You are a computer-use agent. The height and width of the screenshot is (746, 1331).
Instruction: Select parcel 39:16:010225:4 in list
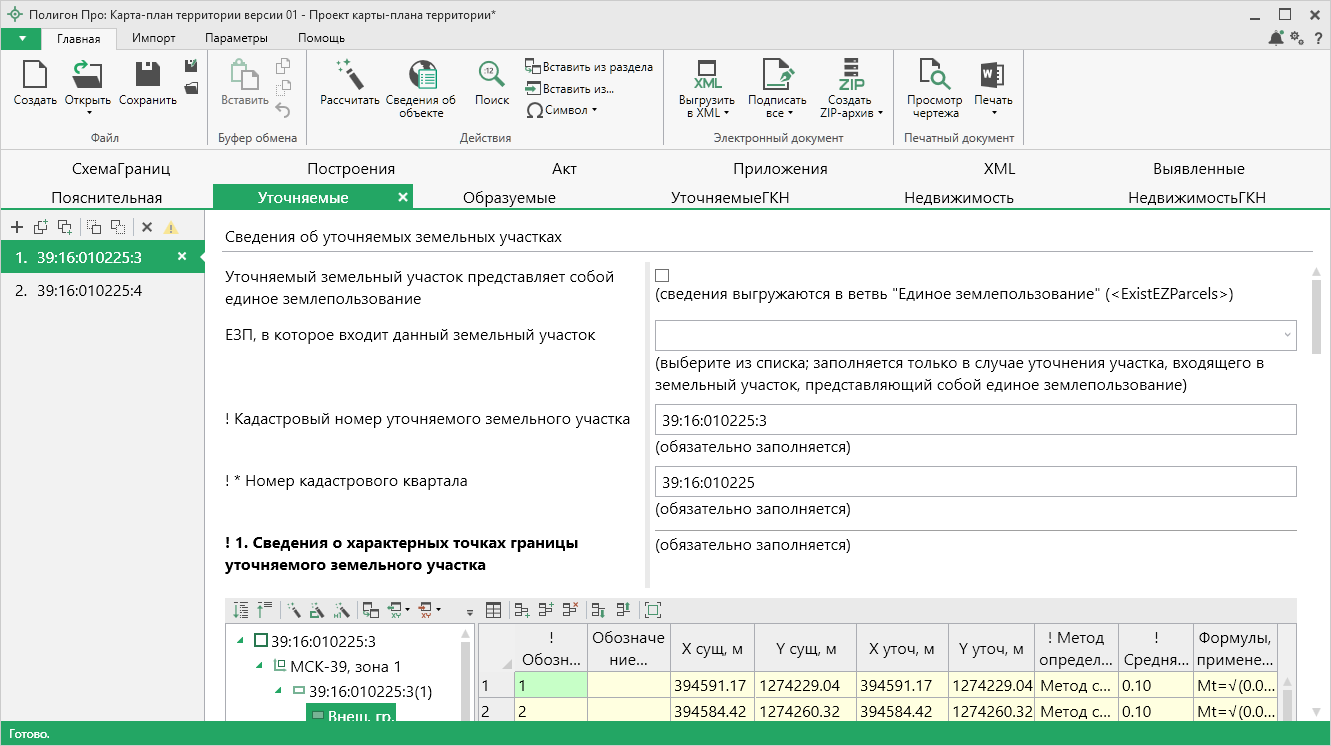click(x=89, y=291)
